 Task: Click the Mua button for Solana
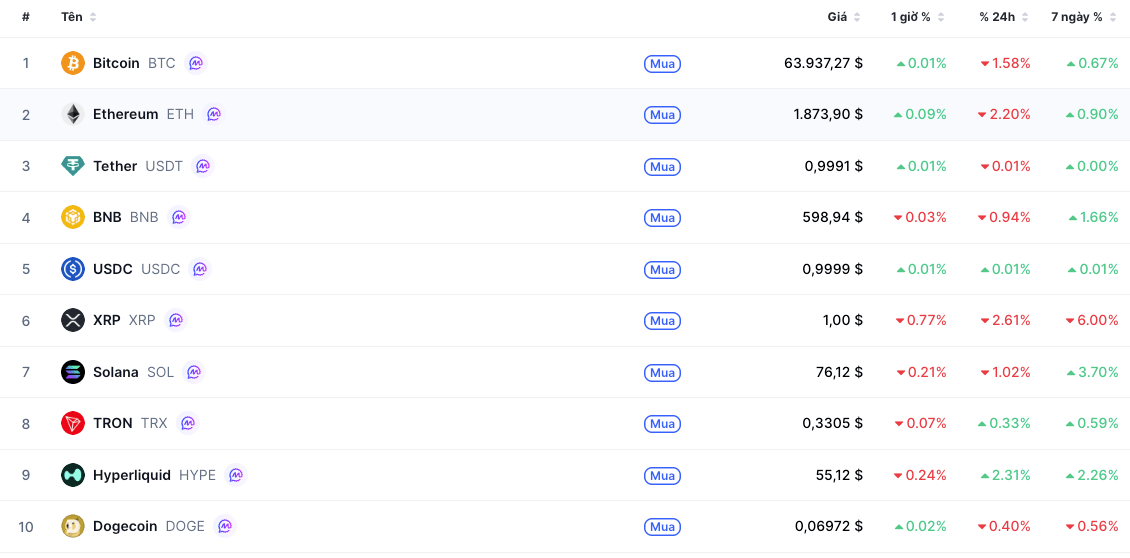click(x=662, y=372)
